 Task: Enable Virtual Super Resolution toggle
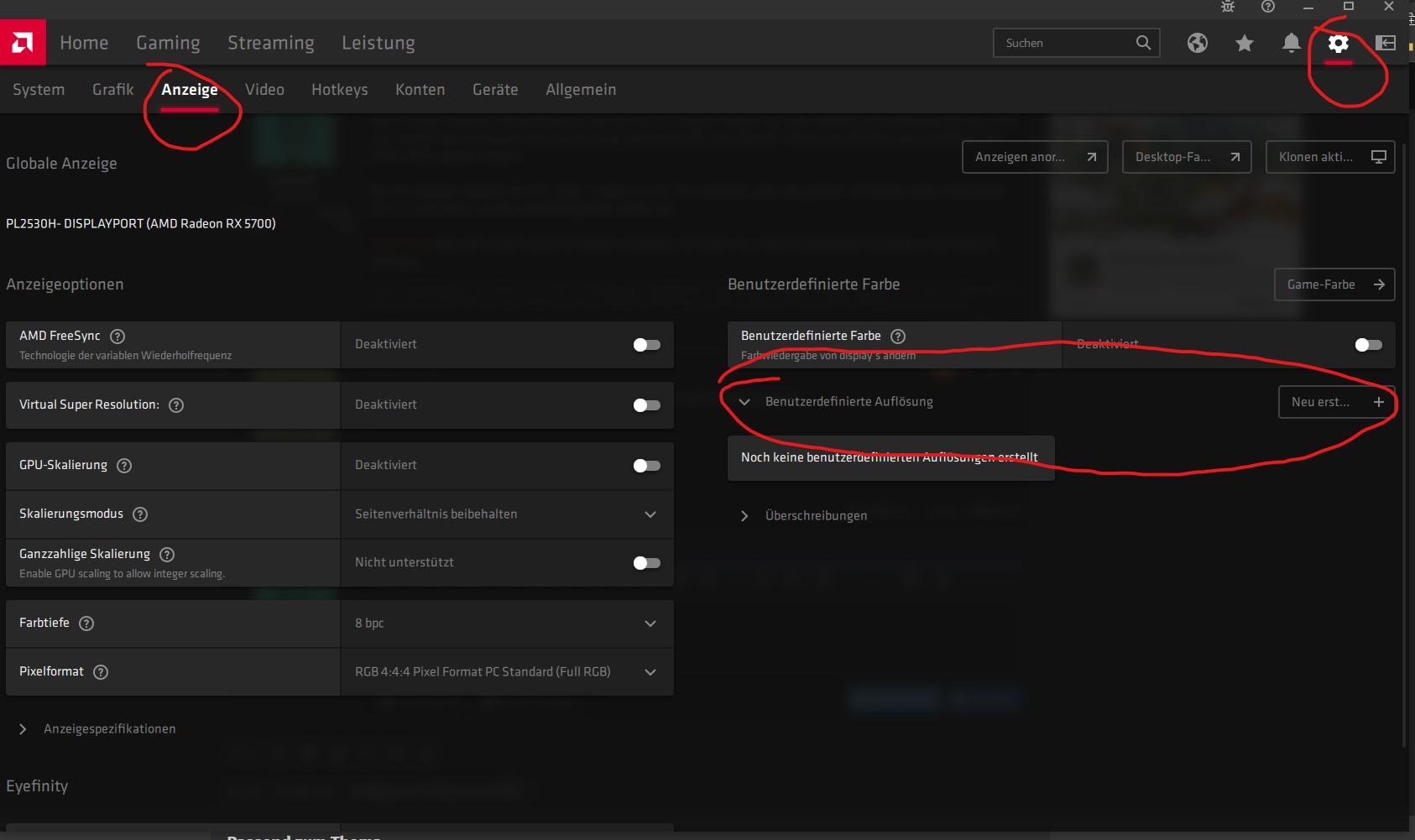[x=646, y=405]
